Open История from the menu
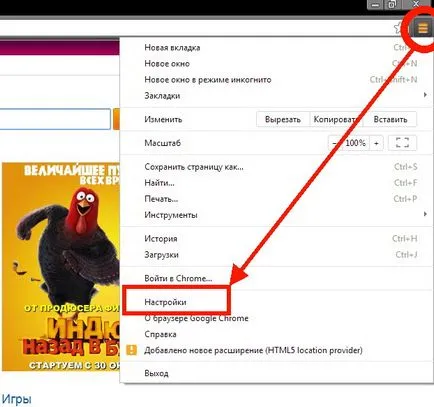 pyautogui.click(x=277, y=238)
